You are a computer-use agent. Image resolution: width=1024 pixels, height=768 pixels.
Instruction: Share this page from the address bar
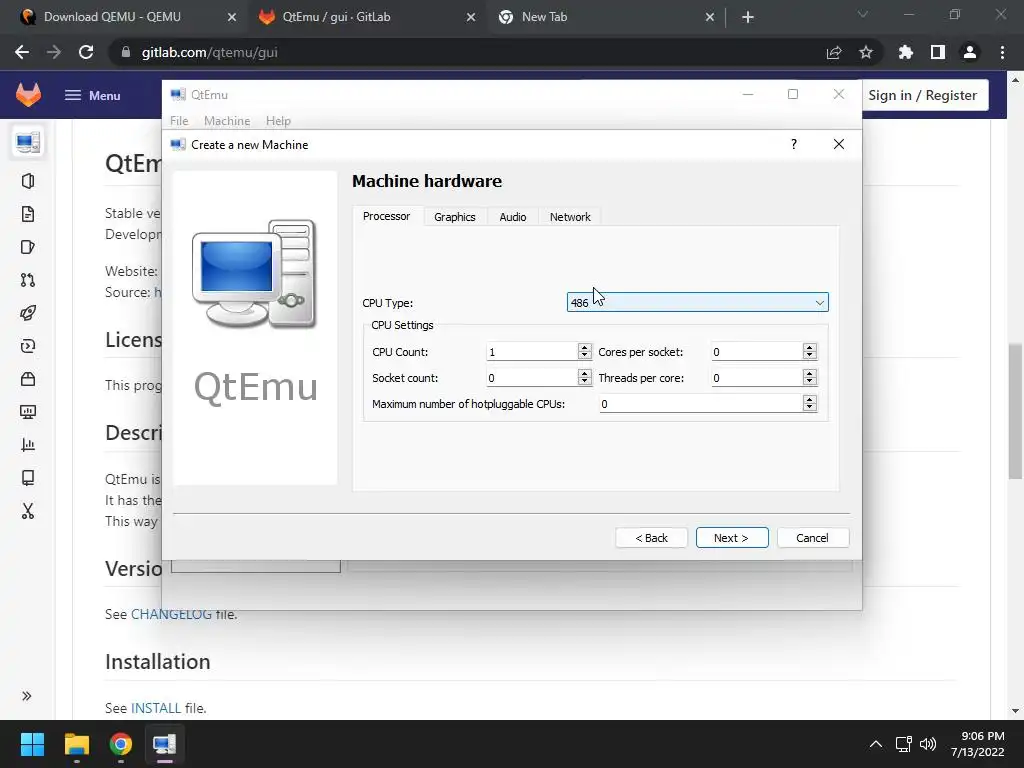coord(834,52)
